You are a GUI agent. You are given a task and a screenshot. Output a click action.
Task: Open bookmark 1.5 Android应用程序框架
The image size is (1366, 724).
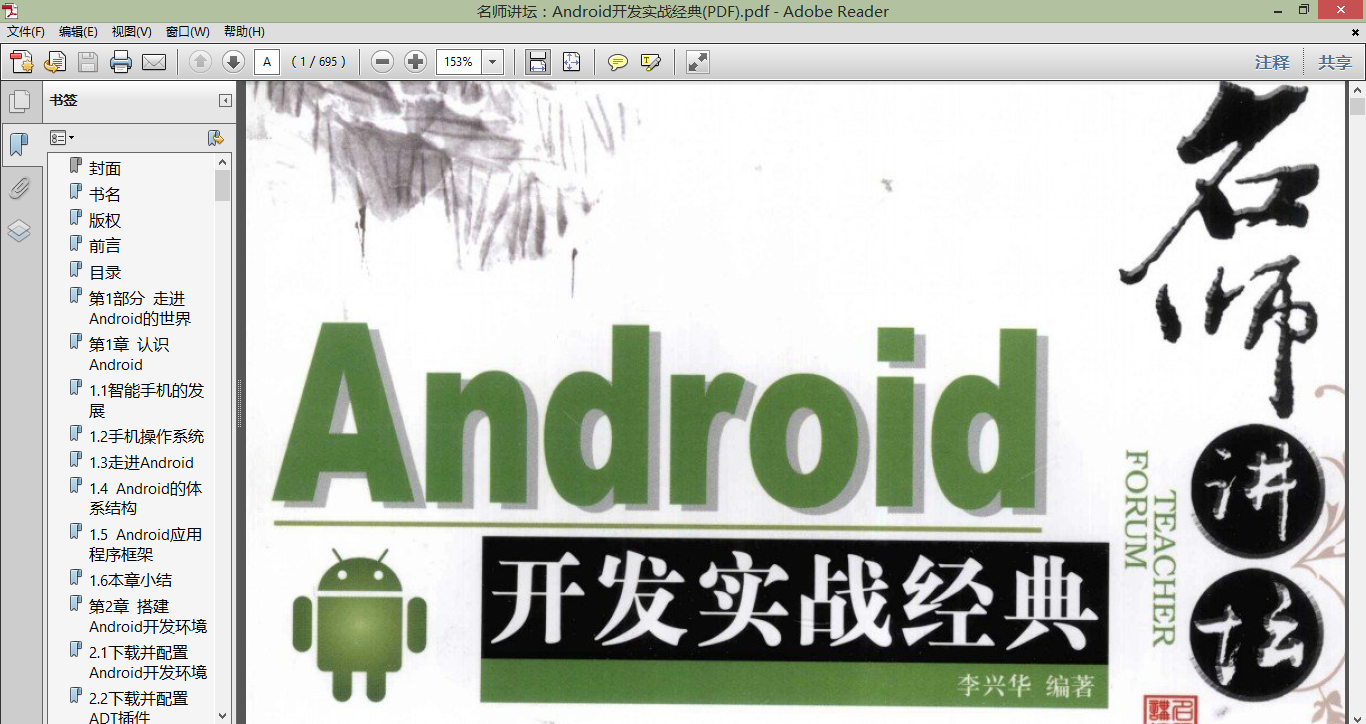146,545
